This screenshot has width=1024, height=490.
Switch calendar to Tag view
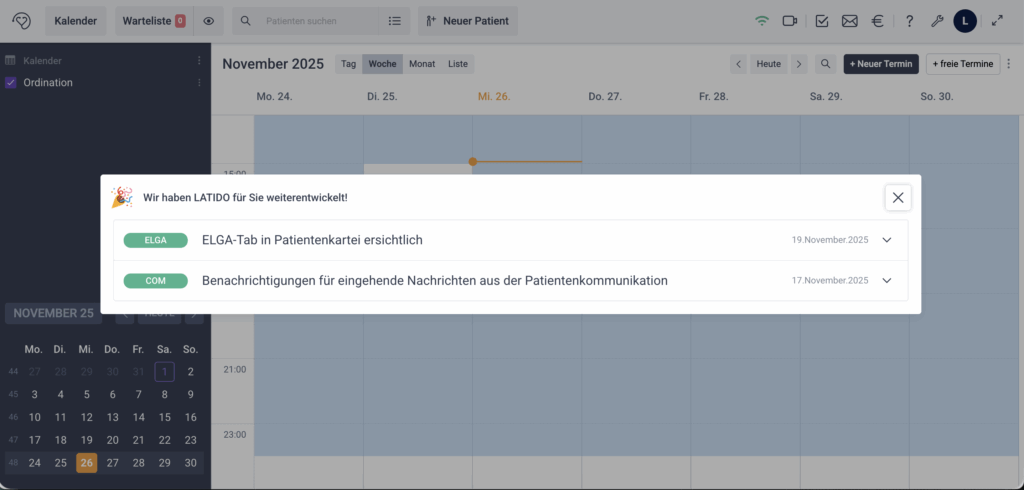348,64
